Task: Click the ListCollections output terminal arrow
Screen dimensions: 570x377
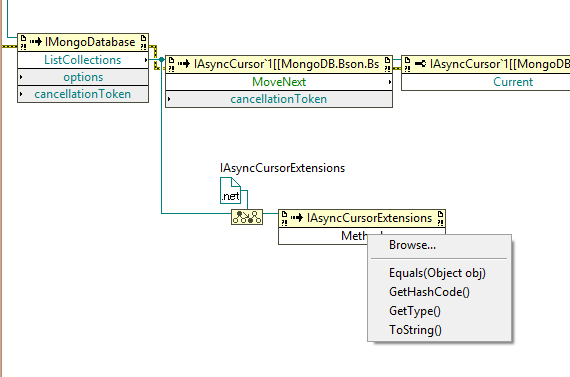Action: point(146,60)
